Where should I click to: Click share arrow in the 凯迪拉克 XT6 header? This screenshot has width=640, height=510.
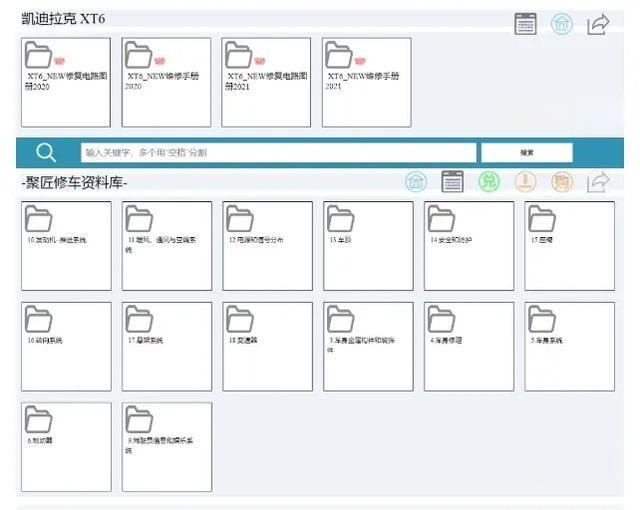click(x=598, y=24)
